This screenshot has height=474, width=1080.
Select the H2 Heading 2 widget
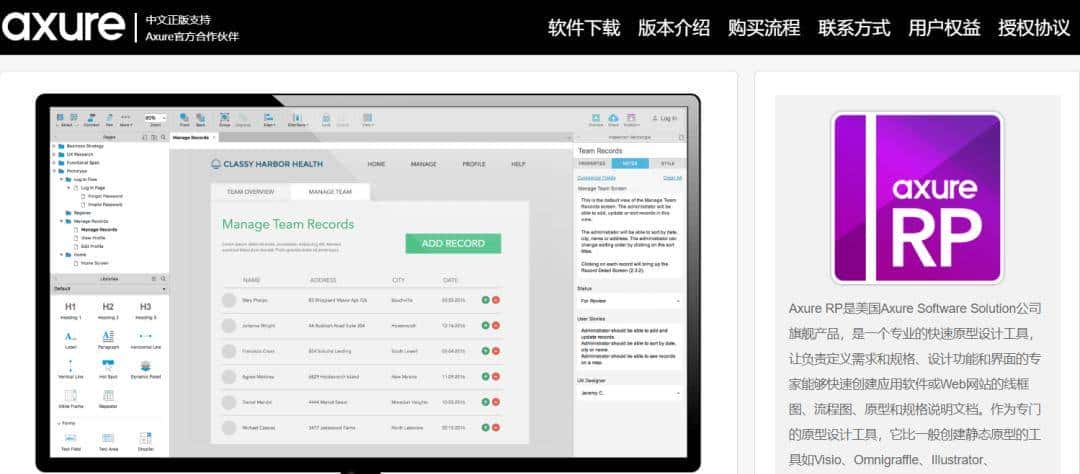click(108, 310)
